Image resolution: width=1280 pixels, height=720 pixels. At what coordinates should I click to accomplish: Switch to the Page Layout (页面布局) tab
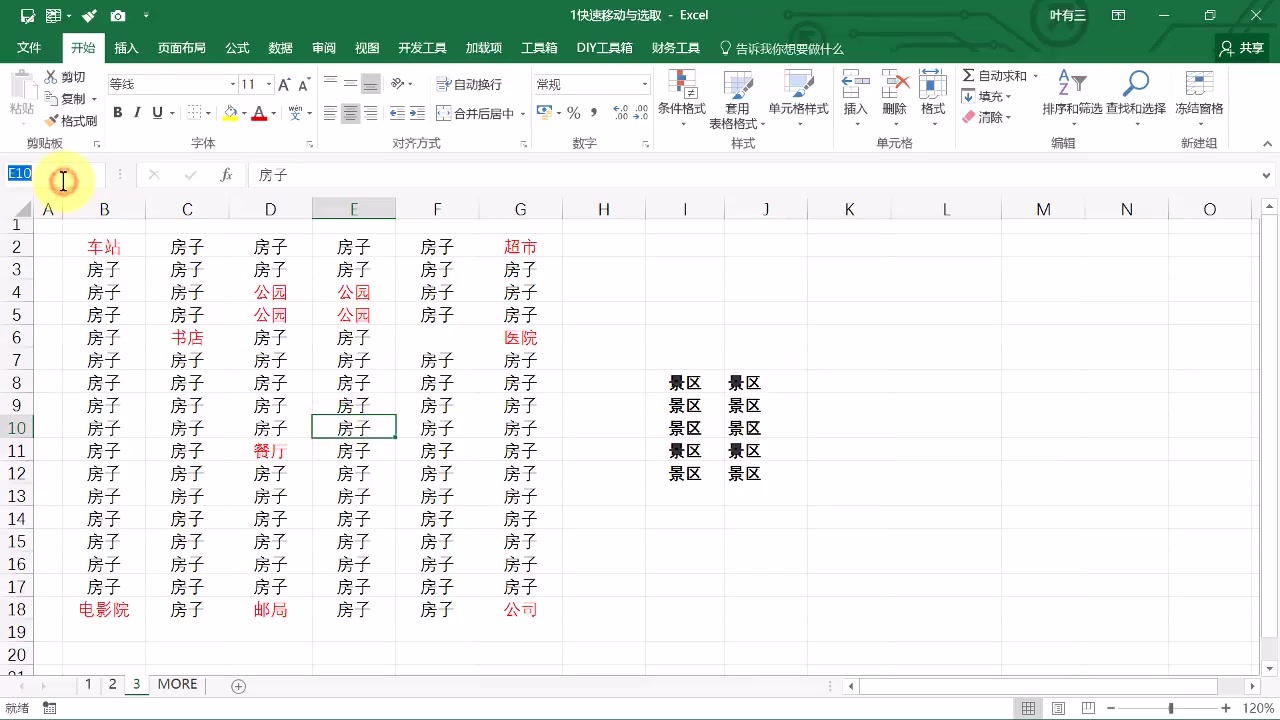point(181,48)
